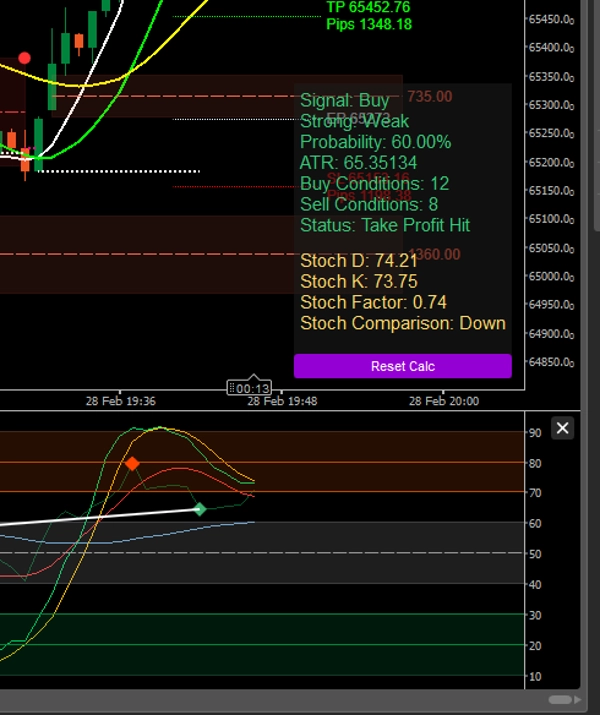Click the orange diamond marker on the stochastic
This screenshot has width=600, height=715.
click(132, 463)
